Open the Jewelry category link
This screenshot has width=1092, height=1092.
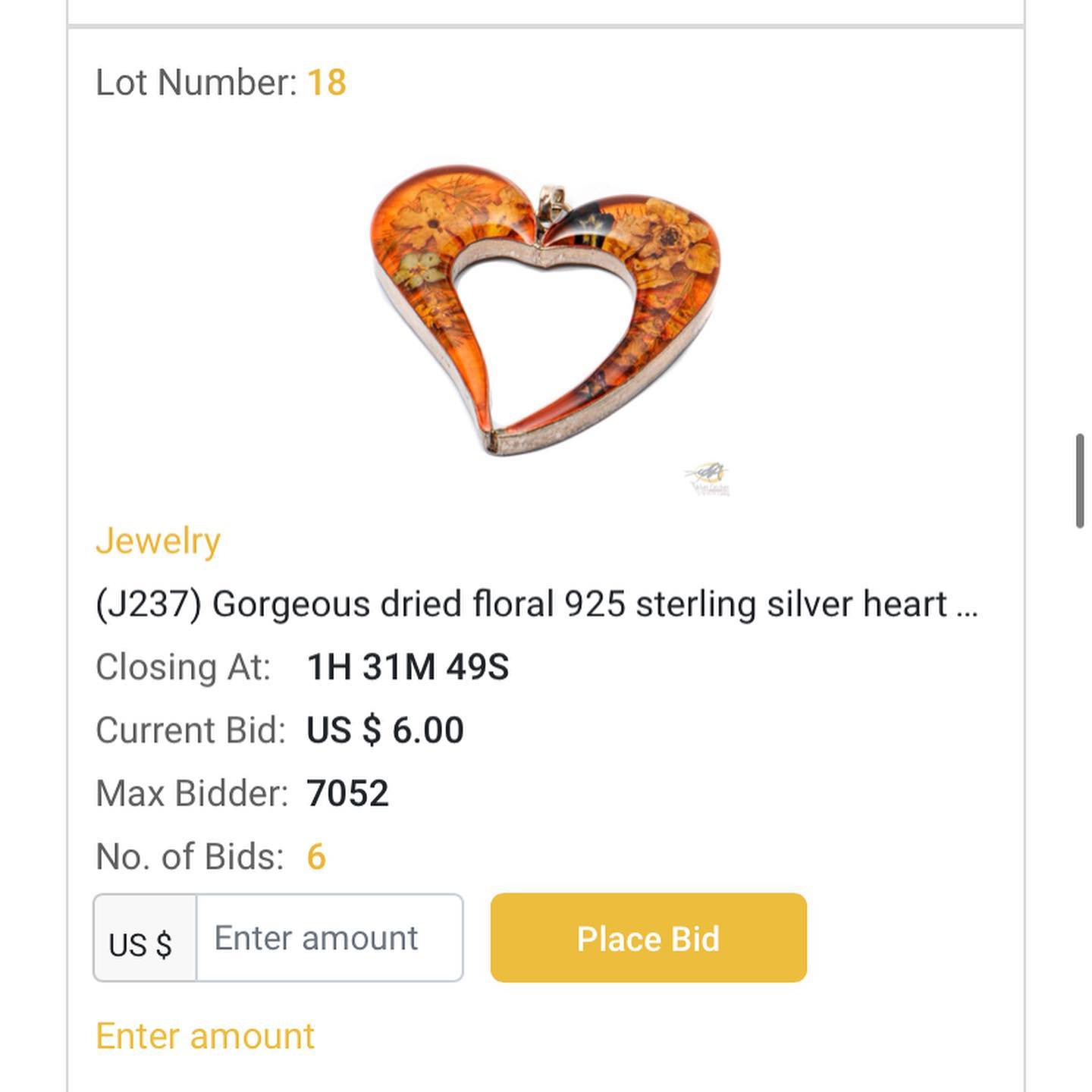158,541
